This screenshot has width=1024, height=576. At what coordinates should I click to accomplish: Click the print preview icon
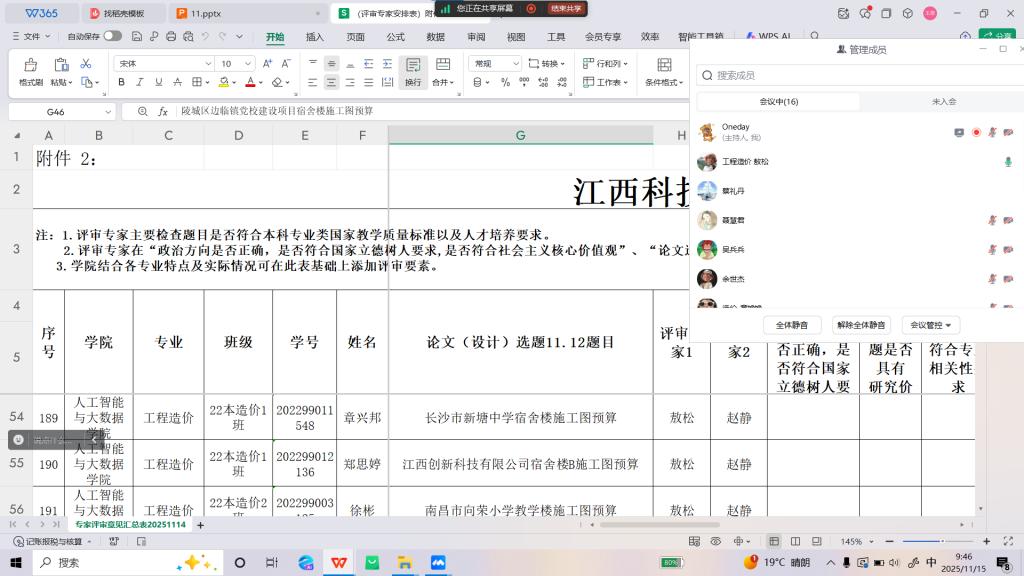(x=188, y=37)
